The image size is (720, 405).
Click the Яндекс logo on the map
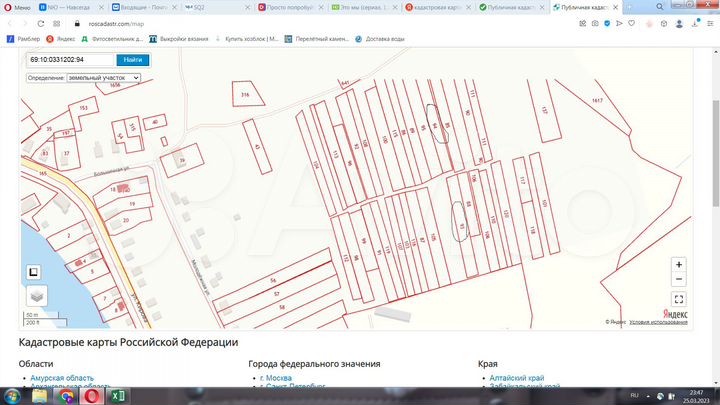coord(675,314)
